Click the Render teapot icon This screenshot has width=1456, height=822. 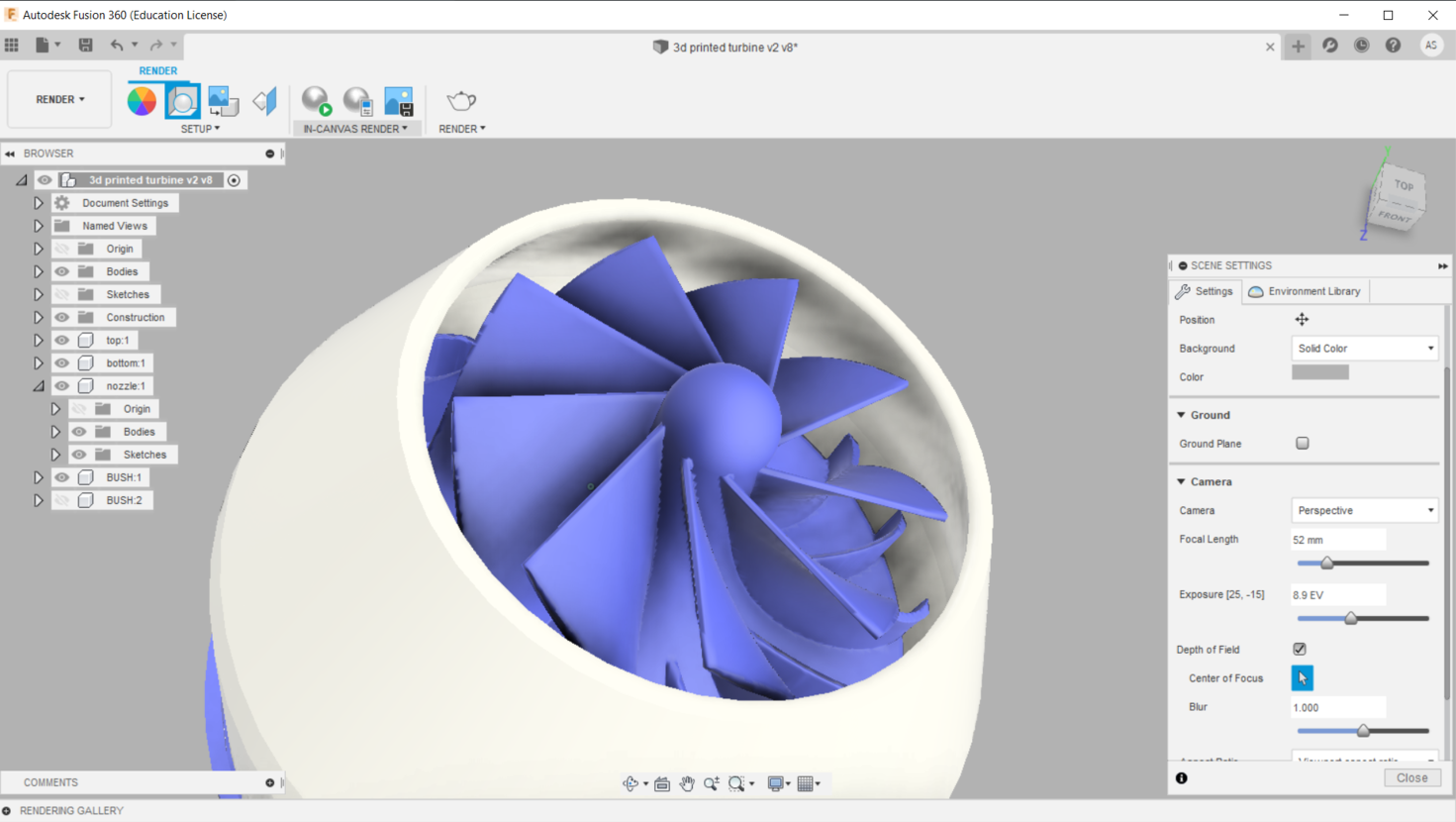(461, 100)
